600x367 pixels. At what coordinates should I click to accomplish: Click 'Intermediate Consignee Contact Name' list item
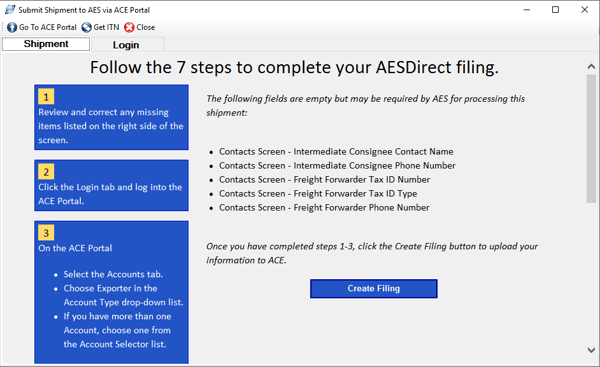point(336,152)
